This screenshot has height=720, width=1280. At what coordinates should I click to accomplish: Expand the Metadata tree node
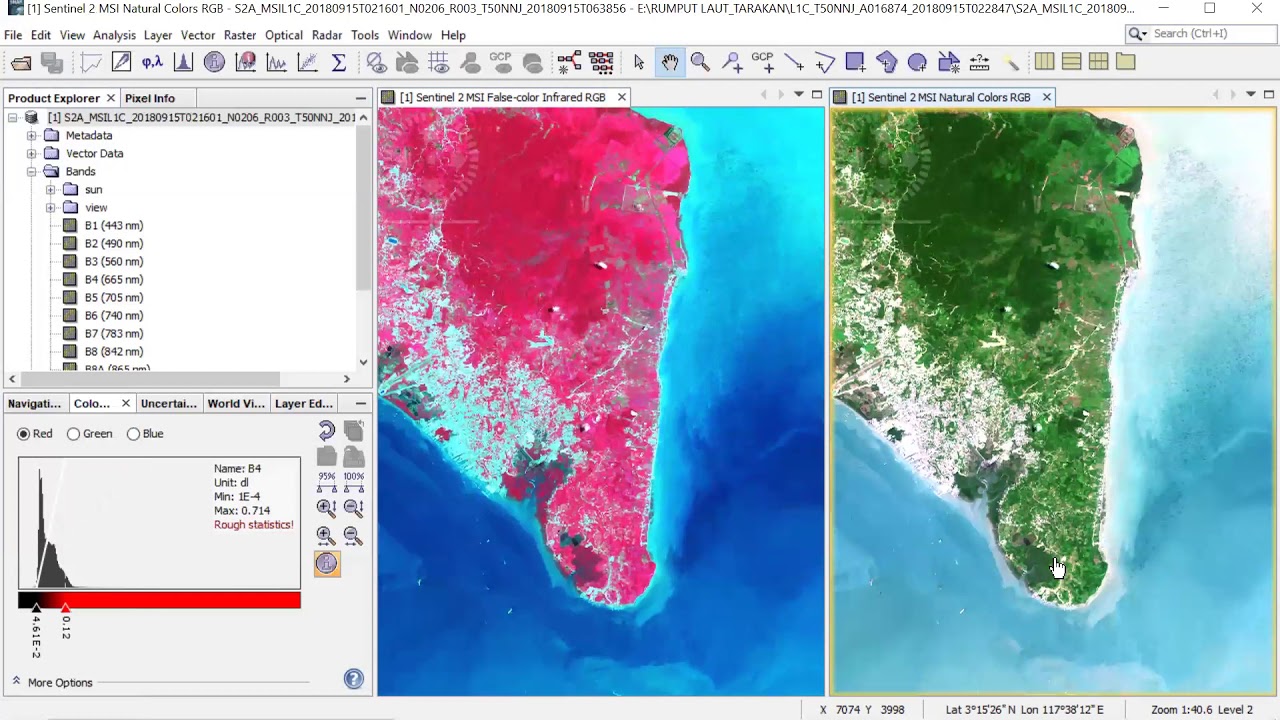(x=31, y=136)
